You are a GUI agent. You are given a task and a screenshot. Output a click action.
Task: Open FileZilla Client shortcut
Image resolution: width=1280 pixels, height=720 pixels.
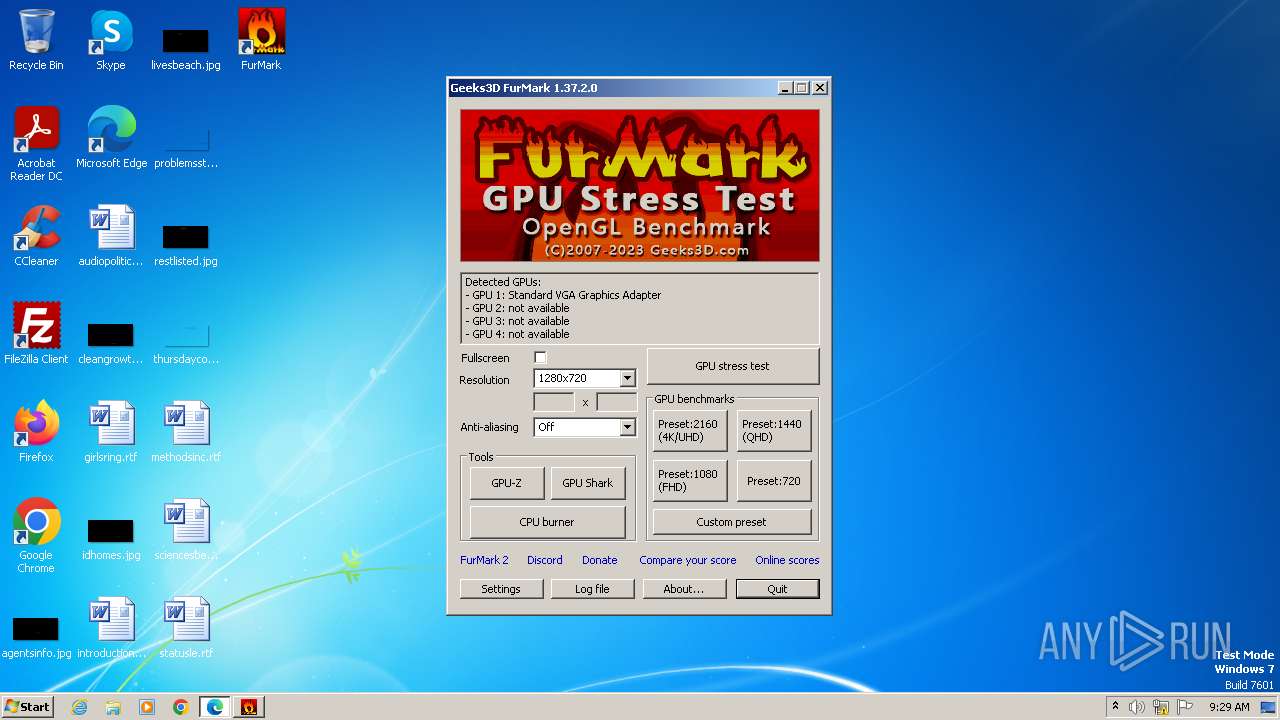click(x=36, y=334)
